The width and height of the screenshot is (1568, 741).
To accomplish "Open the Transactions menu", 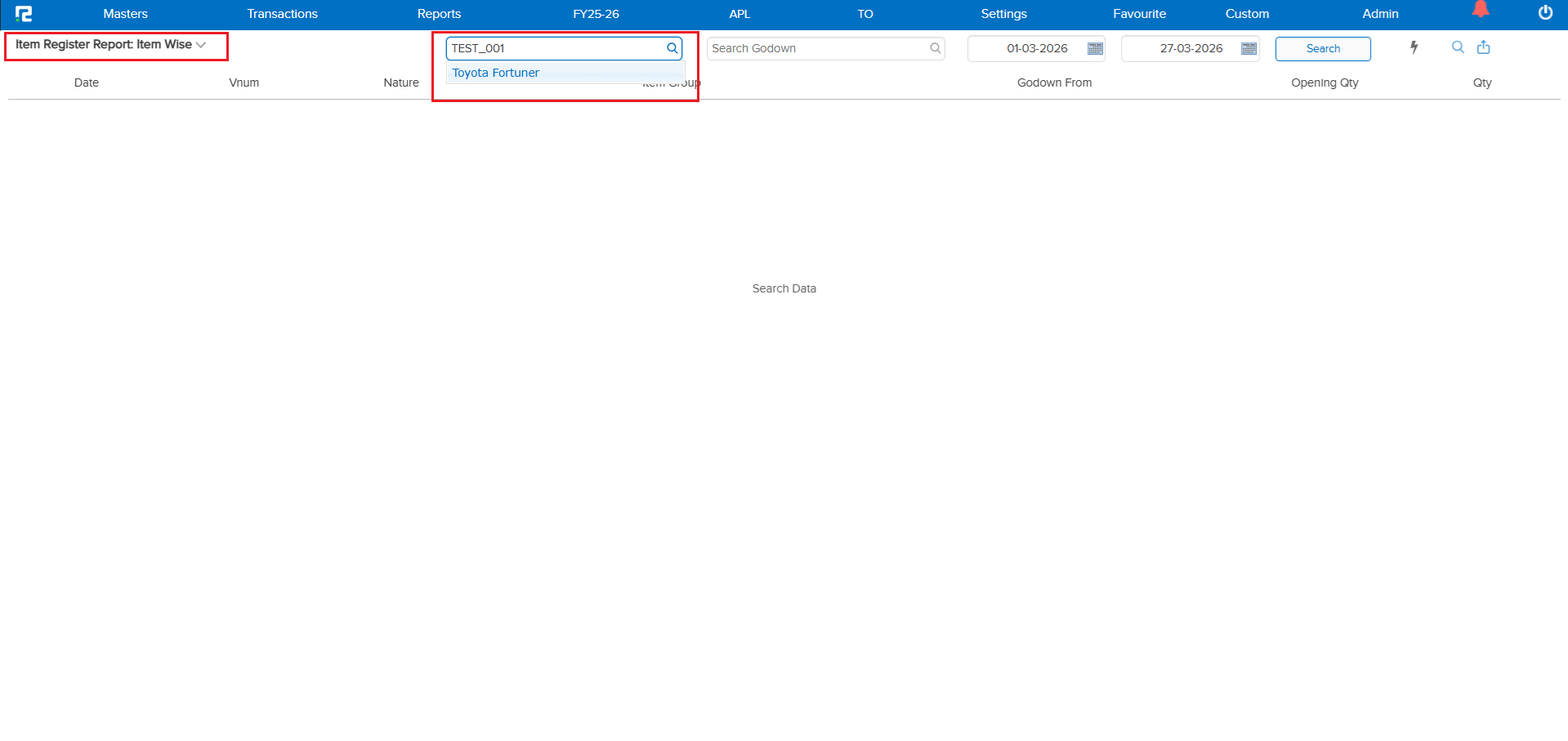I will [282, 14].
